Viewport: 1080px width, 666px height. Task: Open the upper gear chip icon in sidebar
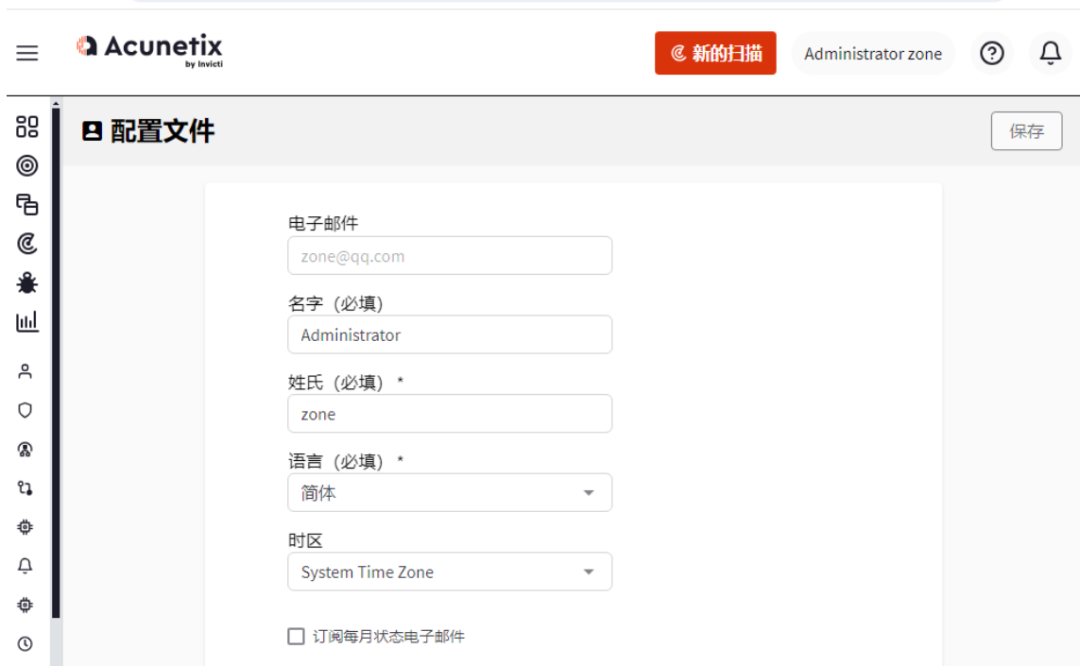25,527
